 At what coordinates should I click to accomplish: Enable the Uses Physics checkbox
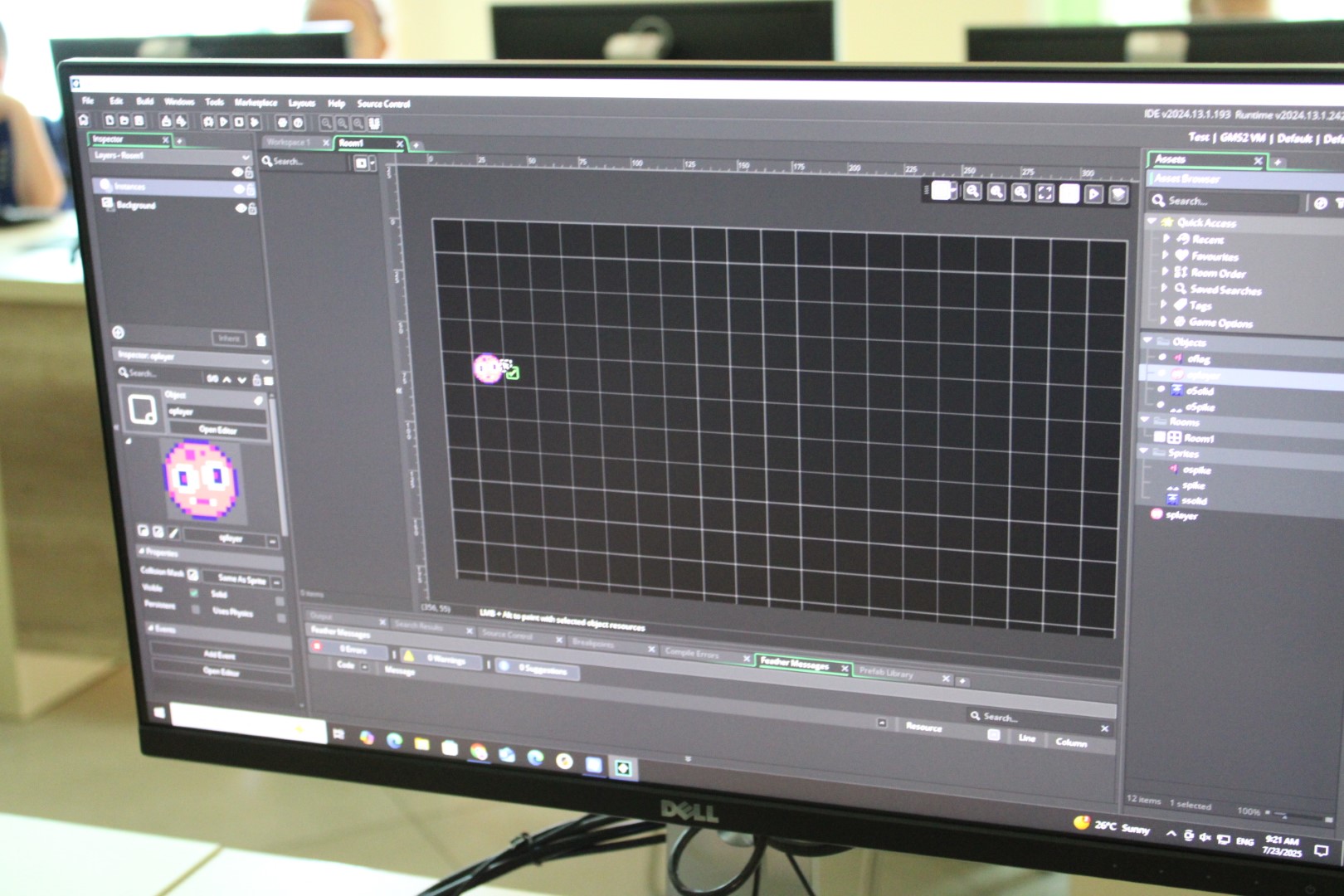tap(281, 619)
